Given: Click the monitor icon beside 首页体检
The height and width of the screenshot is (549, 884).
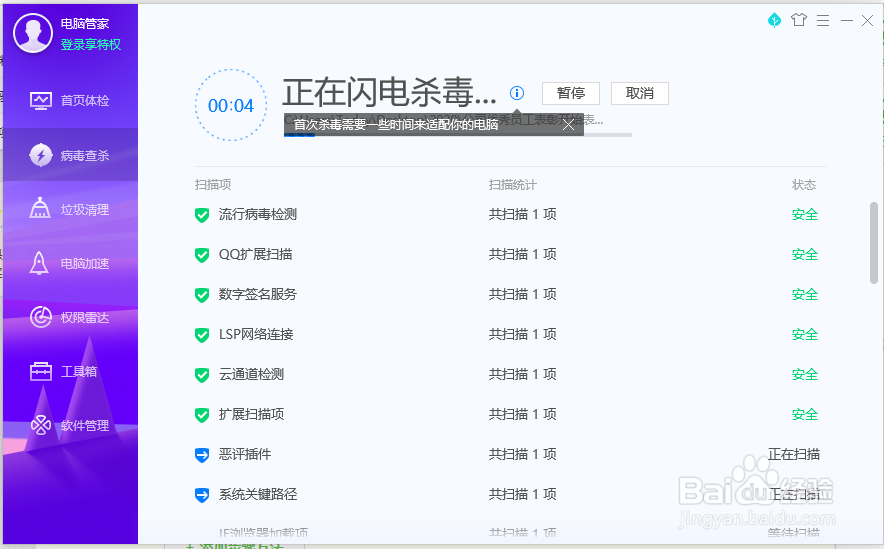Looking at the screenshot, I should click(x=41, y=101).
